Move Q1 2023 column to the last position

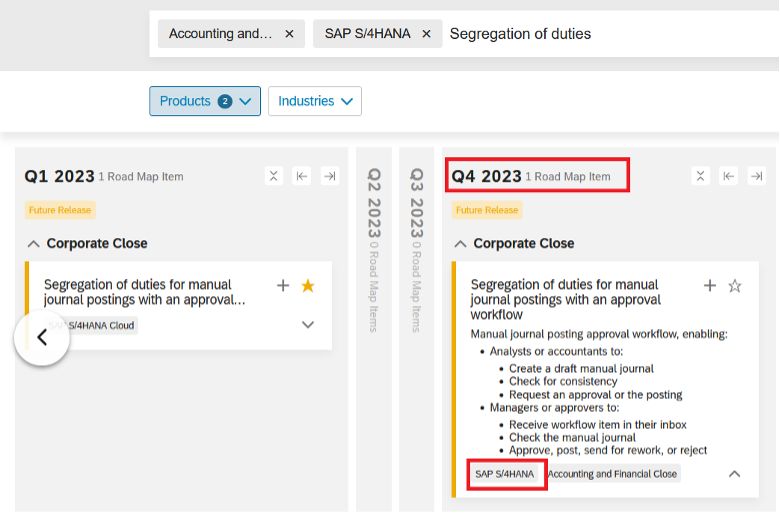[330, 176]
